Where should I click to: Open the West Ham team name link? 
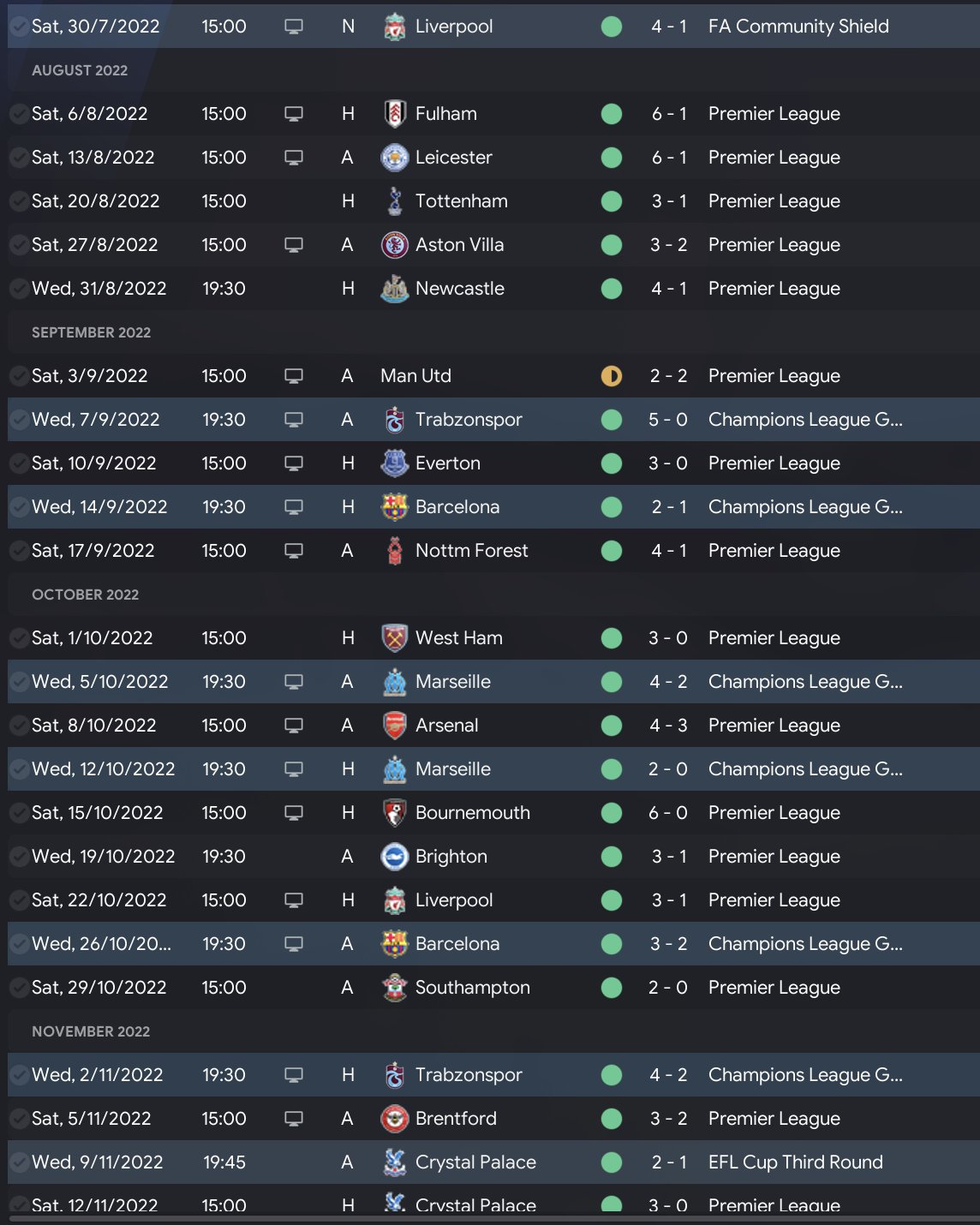458,638
